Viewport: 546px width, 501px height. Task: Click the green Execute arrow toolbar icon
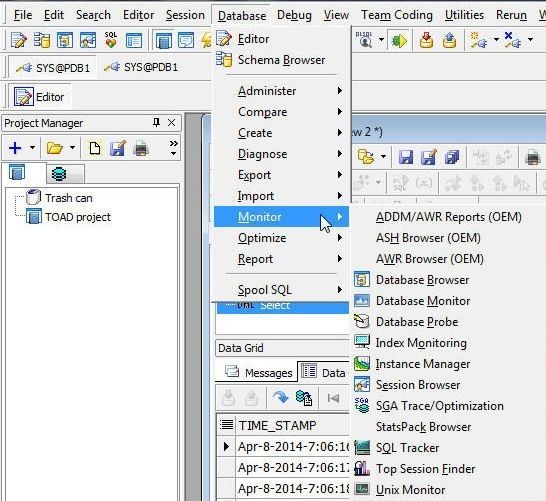(399, 41)
